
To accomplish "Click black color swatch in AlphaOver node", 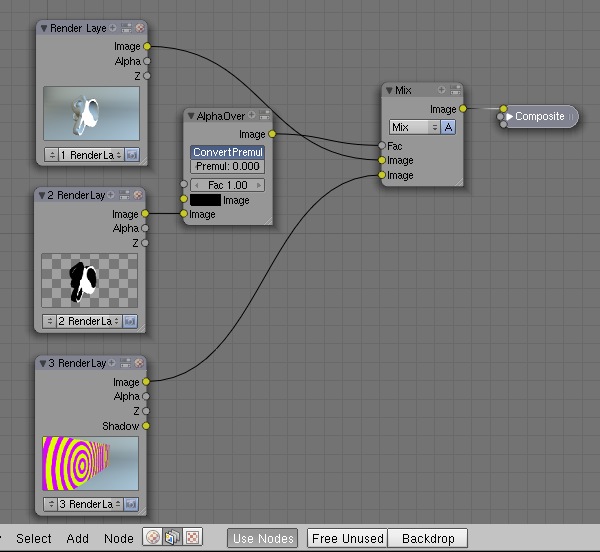I will pyautogui.click(x=205, y=200).
